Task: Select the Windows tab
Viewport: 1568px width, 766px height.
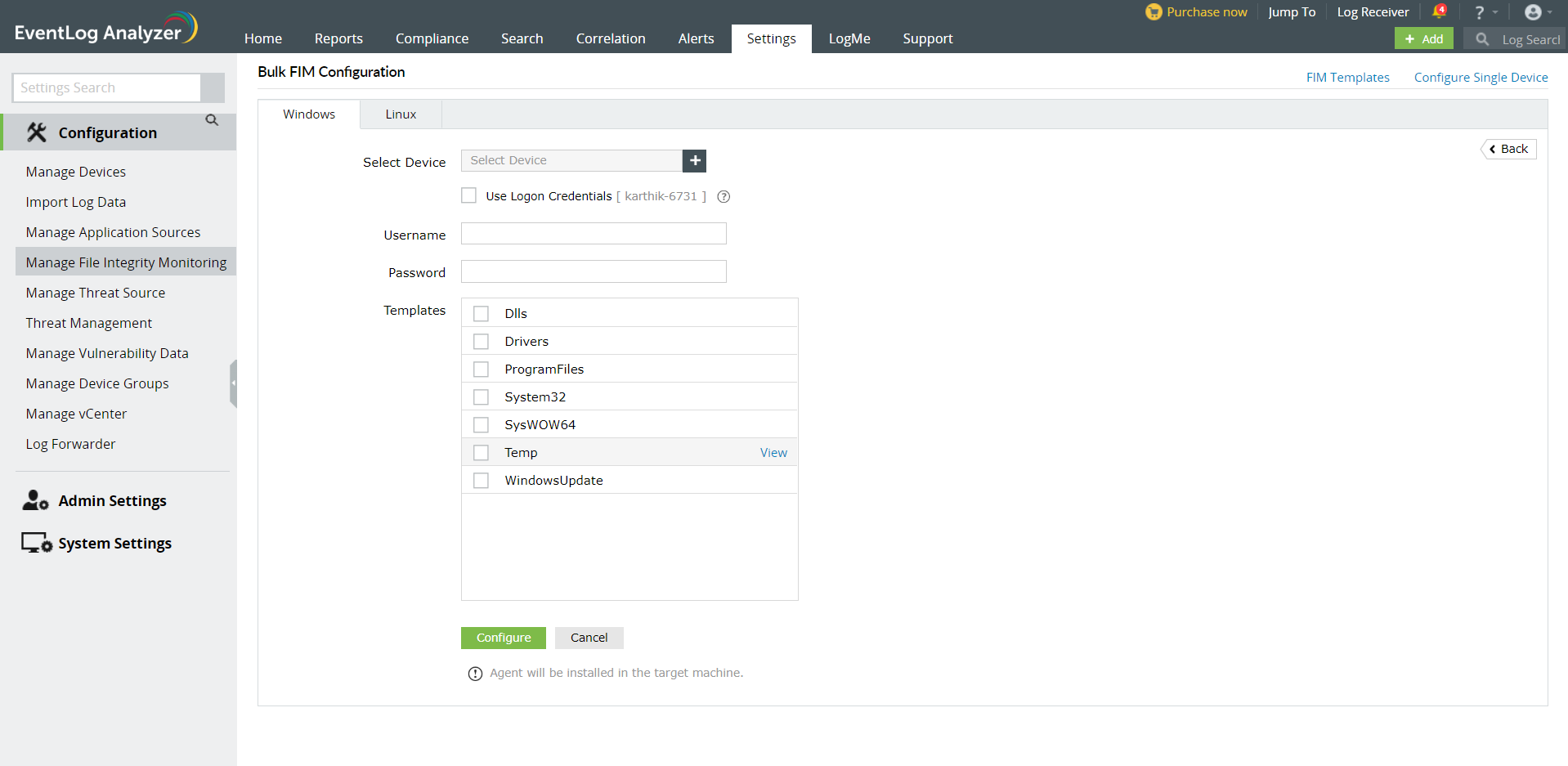Action: point(309,114)
